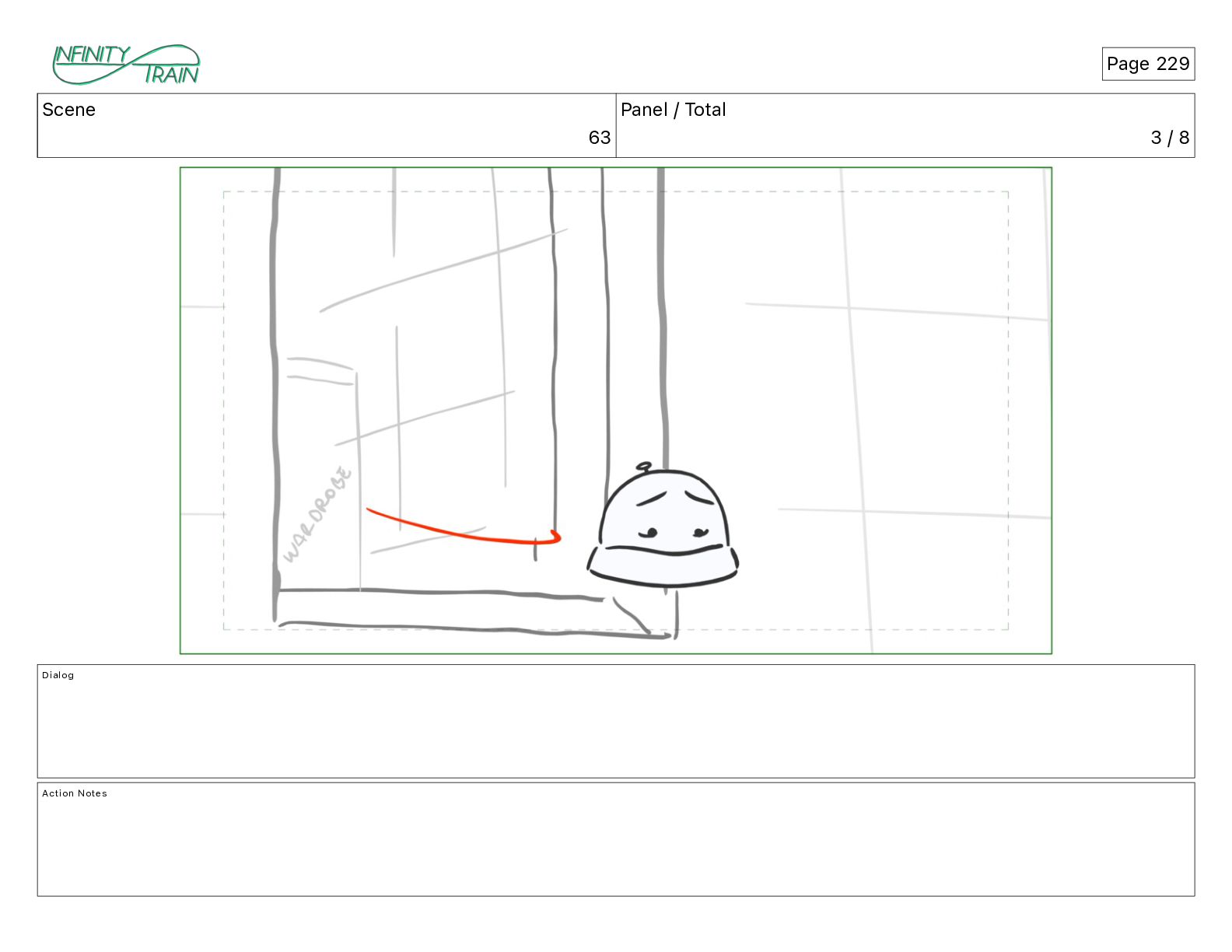Click the Dialog label

(x=58, y=675)
